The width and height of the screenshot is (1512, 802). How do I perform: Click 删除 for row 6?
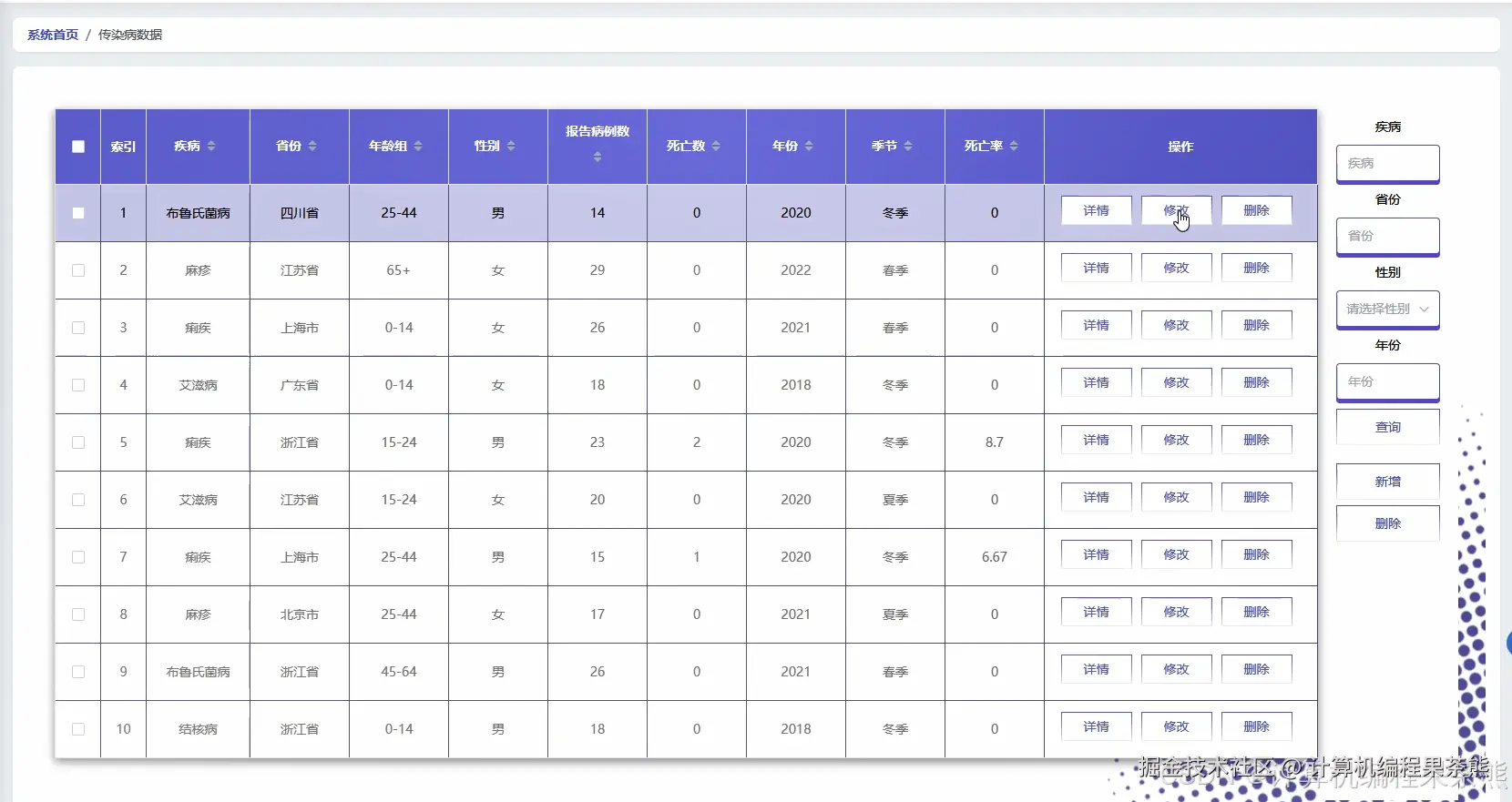click(1256, 497)
